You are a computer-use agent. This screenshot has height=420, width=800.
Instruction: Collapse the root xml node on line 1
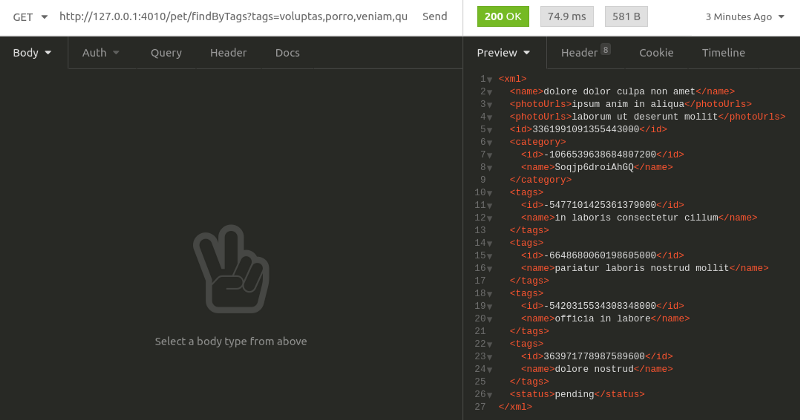coord(490,79)
